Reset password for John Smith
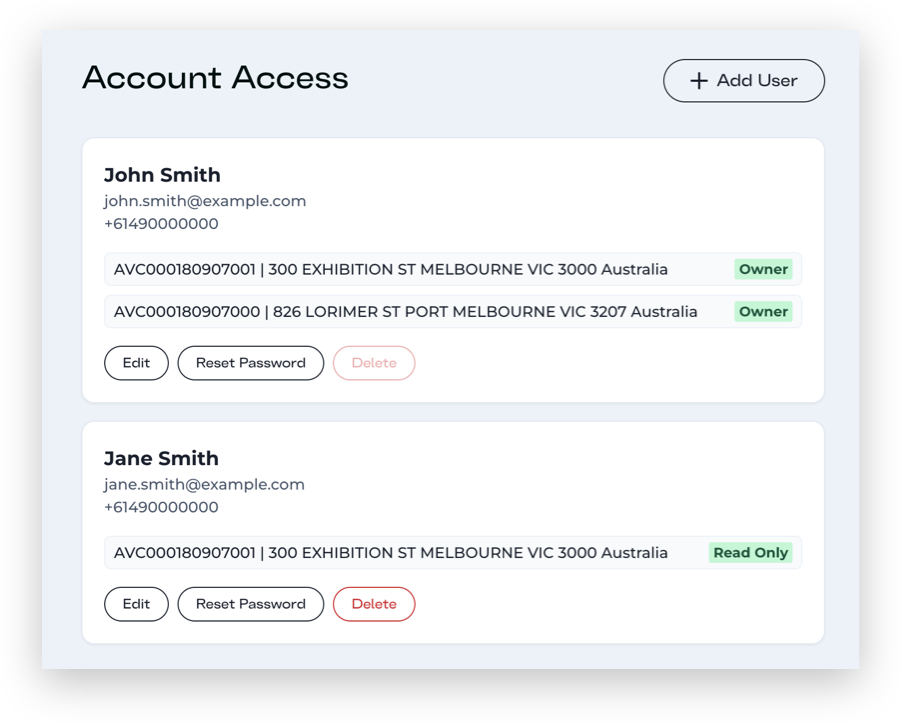The height and width of the screenshot is (723, 902). click(x=250, y=363)
